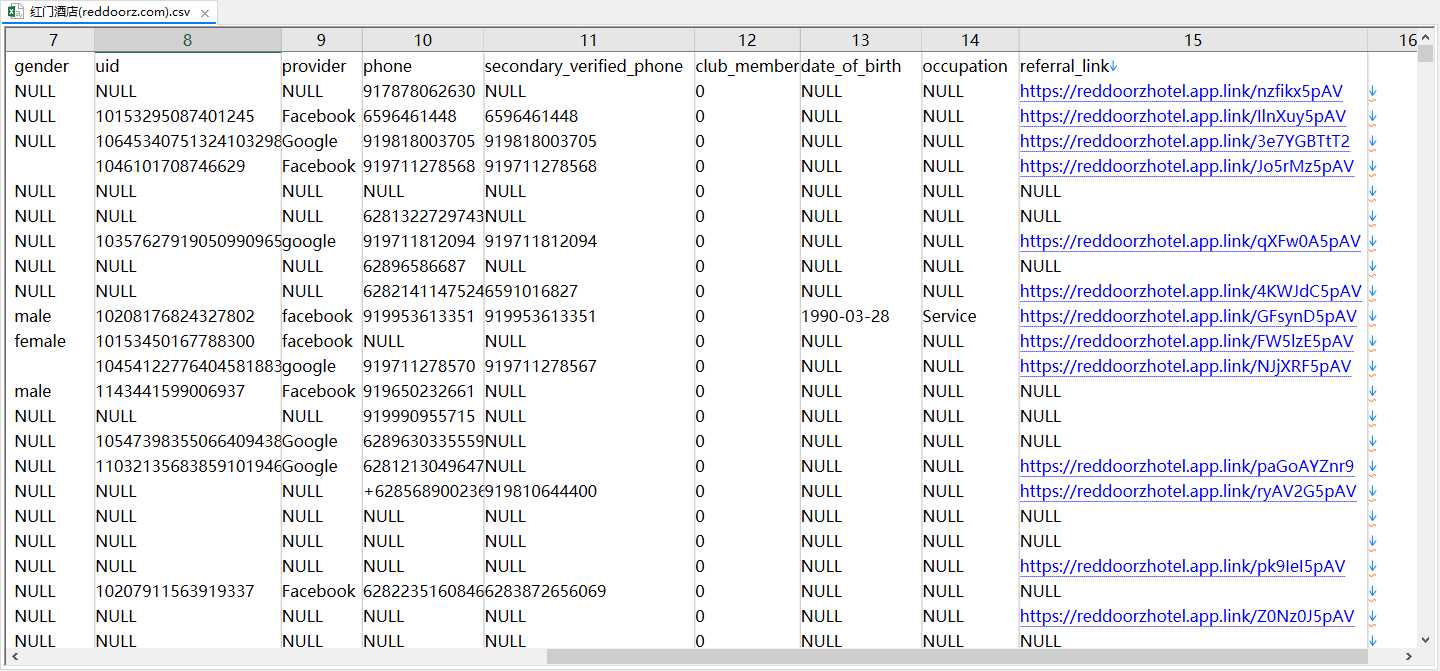Select column 12 header
Viewport: 1440px width, 671px height.
[x=747, y=40]
